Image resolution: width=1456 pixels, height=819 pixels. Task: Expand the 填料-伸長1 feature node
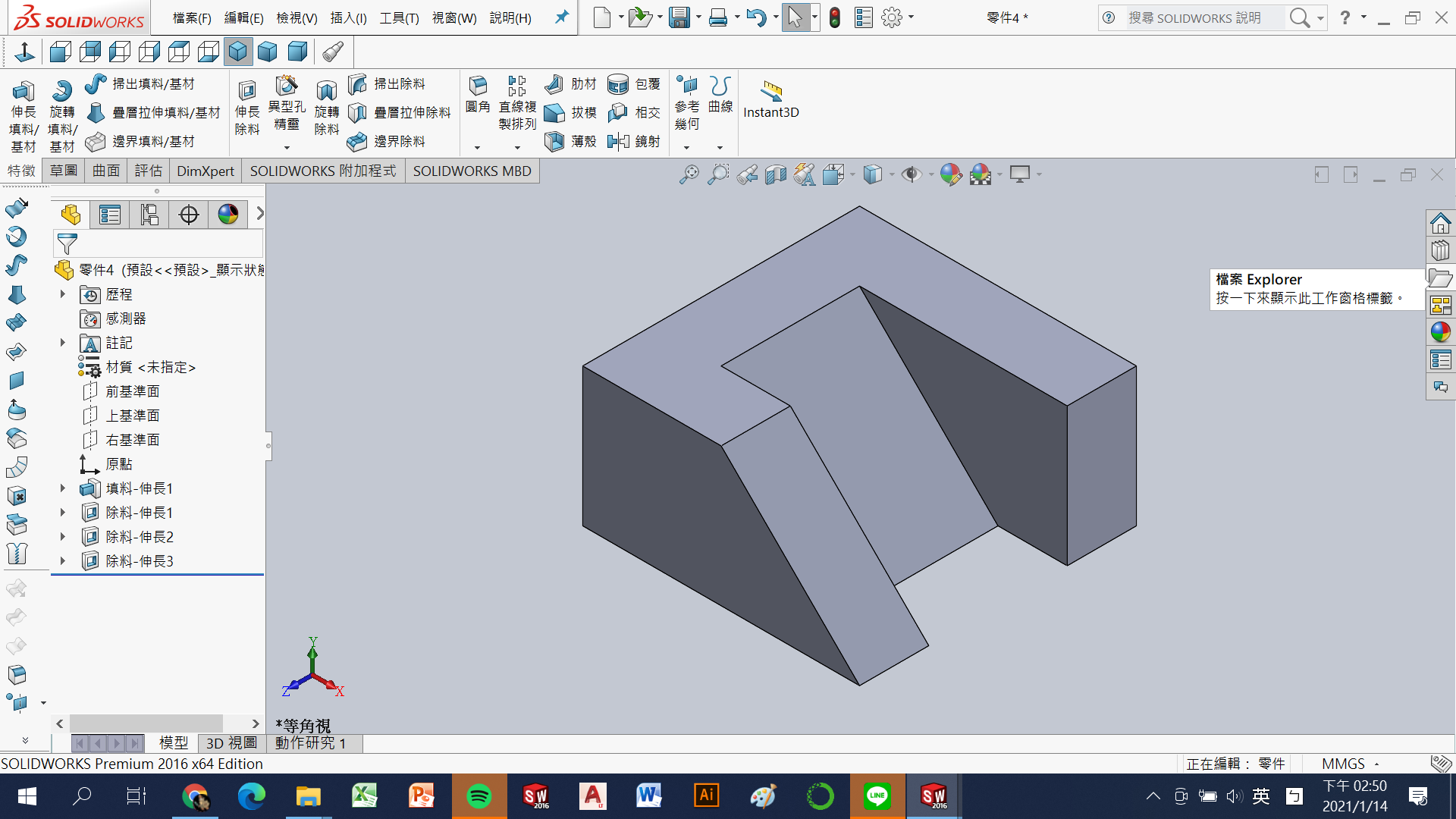[x=63, y=488]
